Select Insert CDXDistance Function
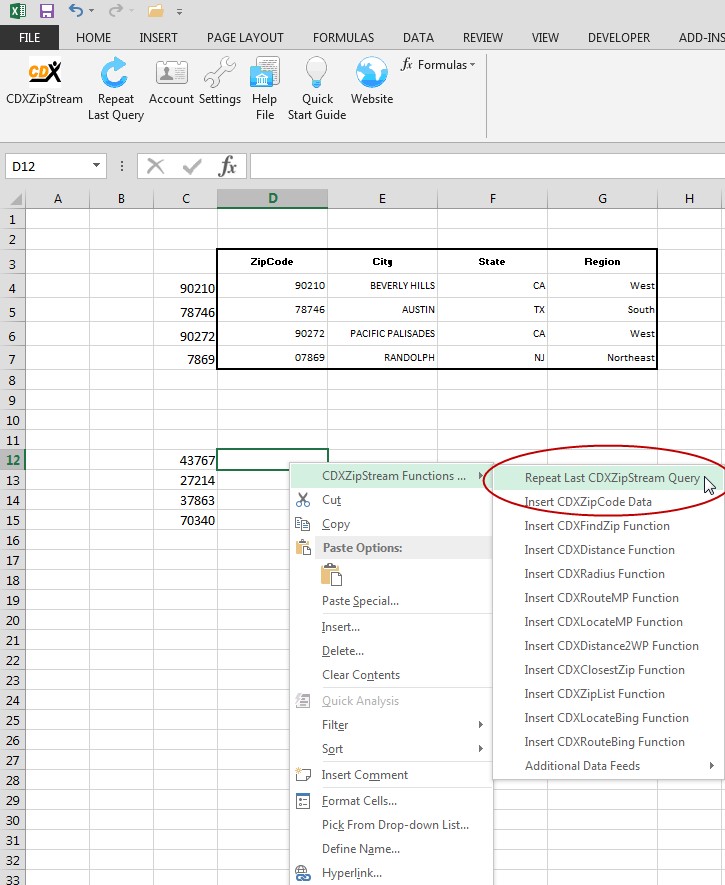 point(608,550)
